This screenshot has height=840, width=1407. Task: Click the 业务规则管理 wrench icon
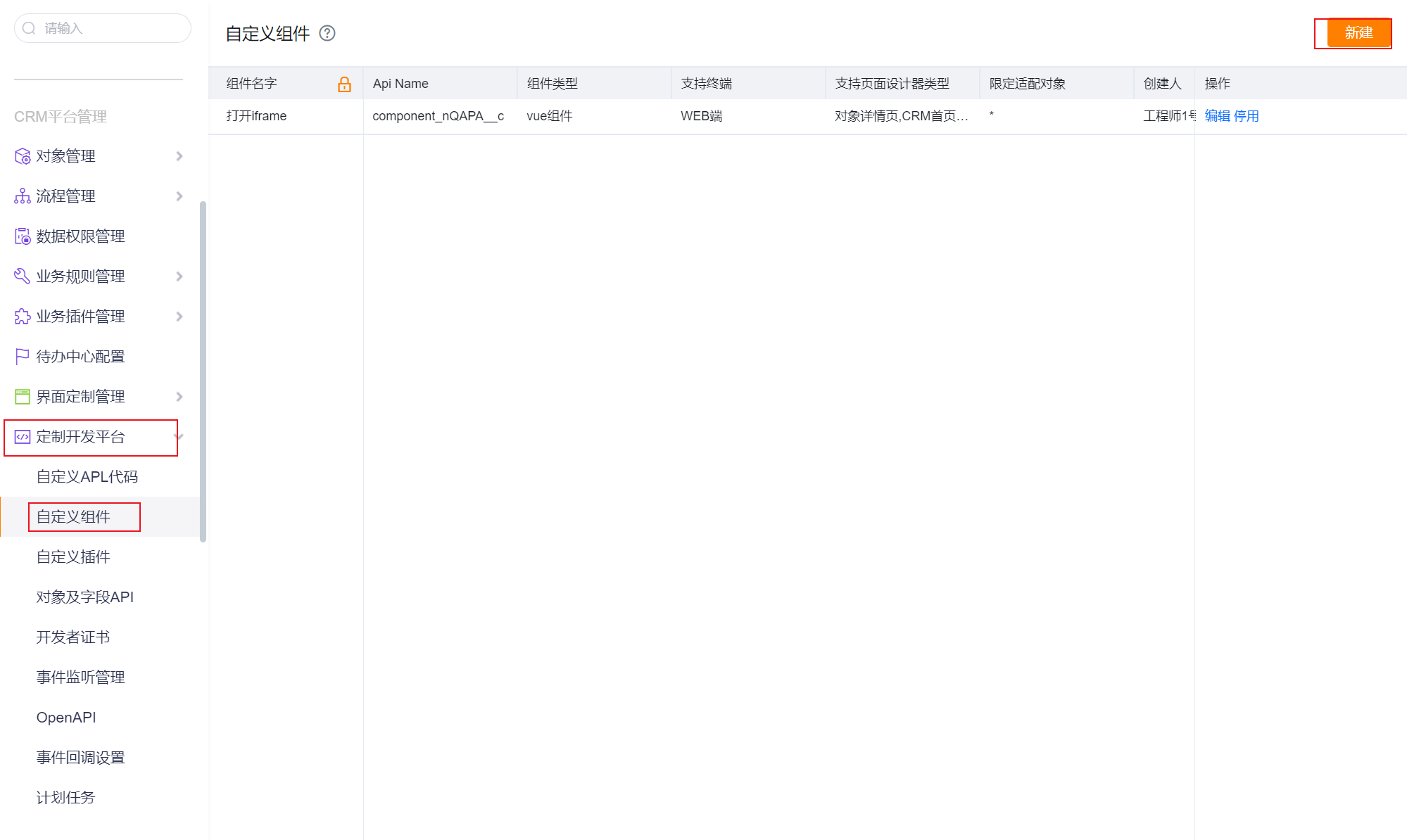[x=23, y=276]
